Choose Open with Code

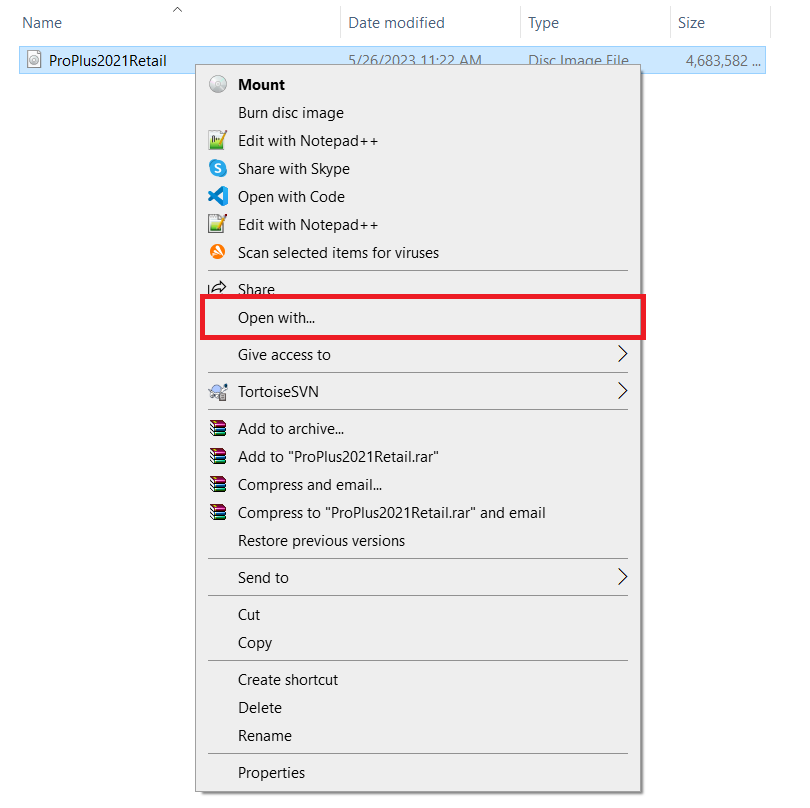[x=418, y=196]
